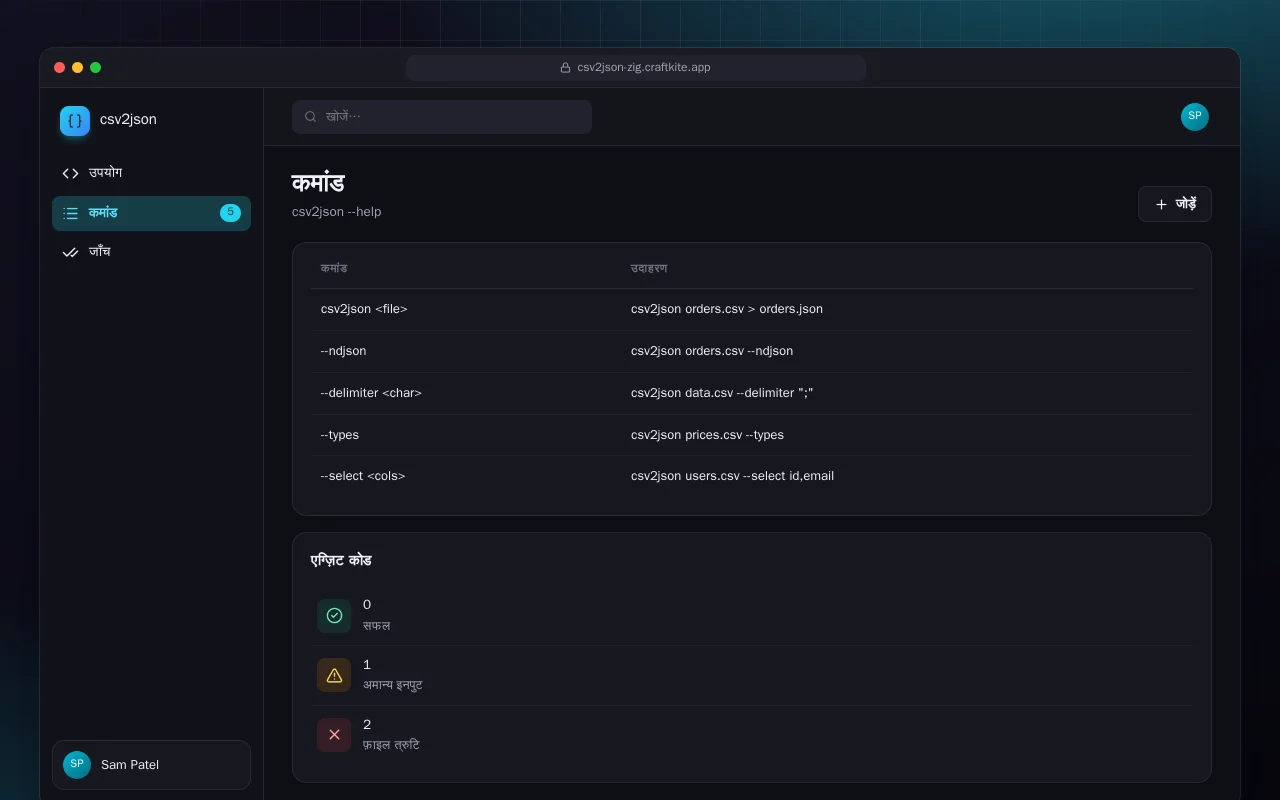Screen dimensions: 1280x800
Task: Click the code brackets icon beside उपयोग
Action: (70, 173)
